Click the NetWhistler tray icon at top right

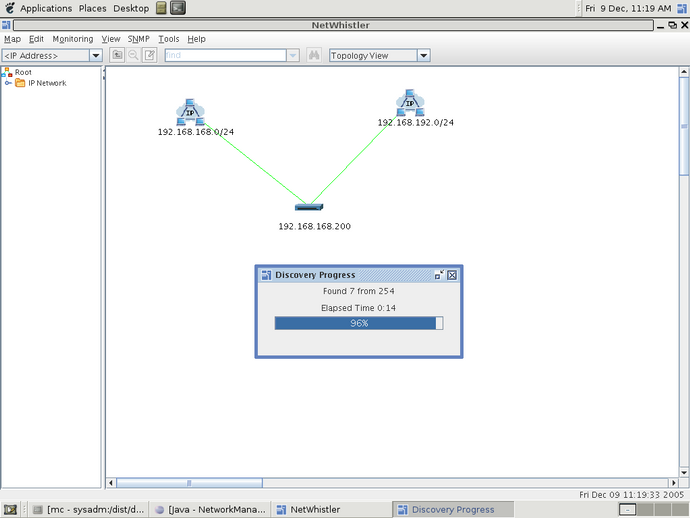pyautogui.click(x=682, y=8)
